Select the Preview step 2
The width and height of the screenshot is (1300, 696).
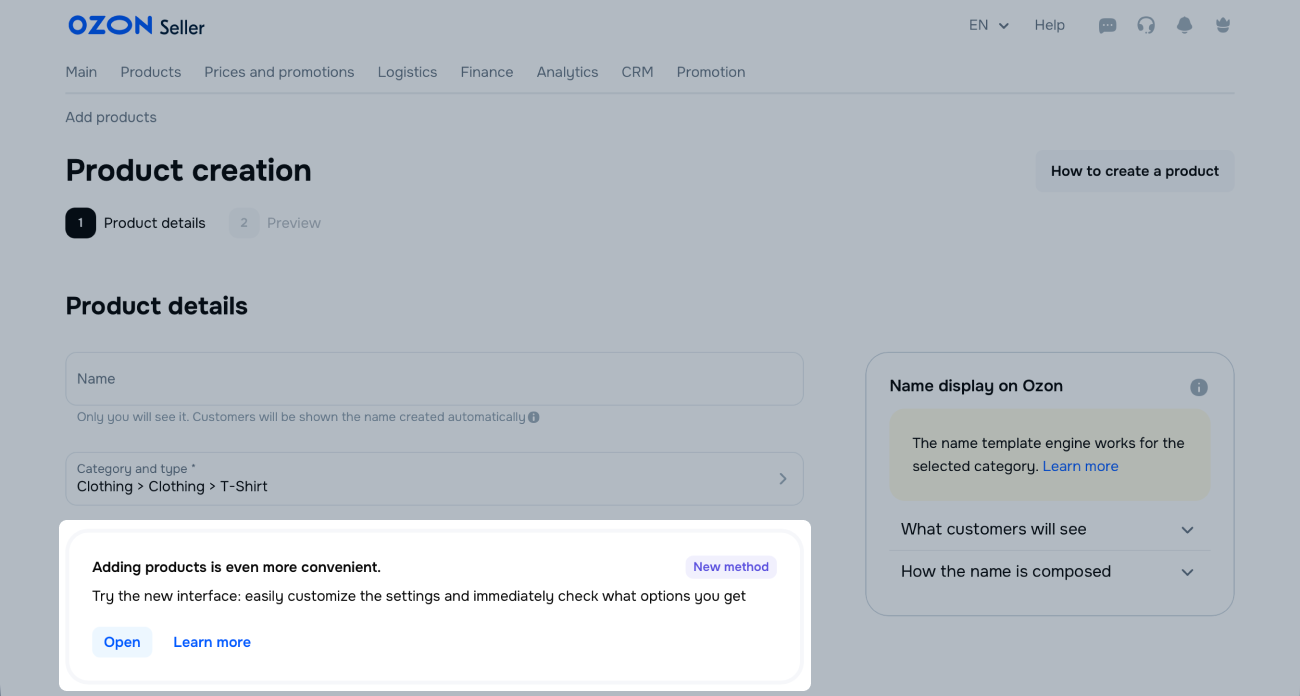coord(276,223)
